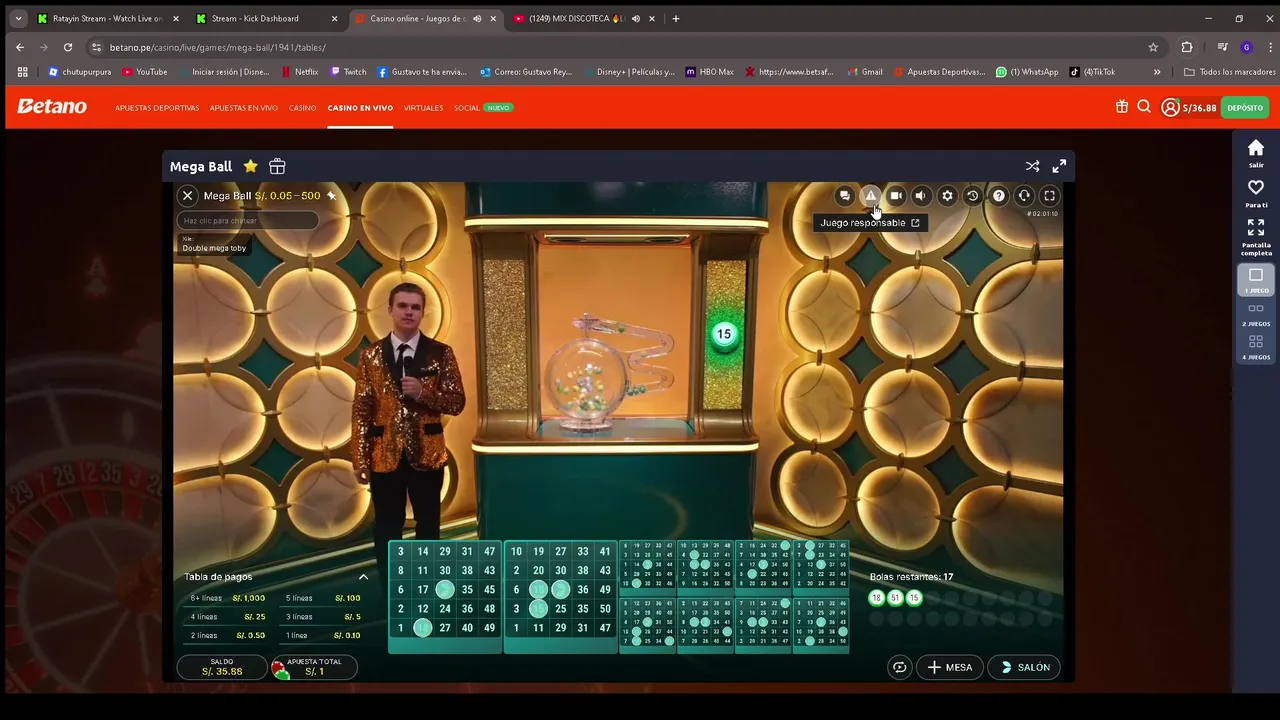
Task: Enter game fullscreen via corner brackets icon
Action: coord(1049,196)
